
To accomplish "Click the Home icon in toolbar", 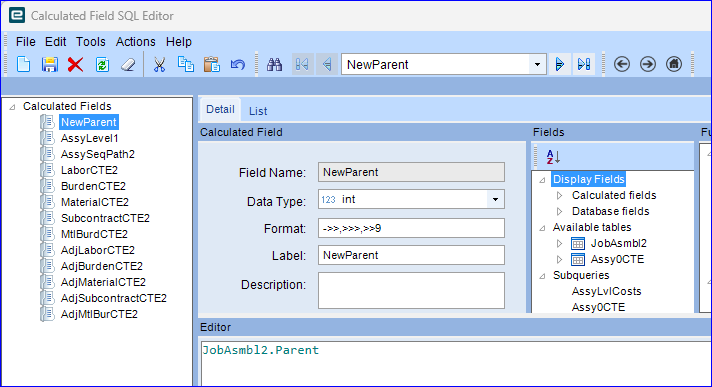I will (674, 64).
